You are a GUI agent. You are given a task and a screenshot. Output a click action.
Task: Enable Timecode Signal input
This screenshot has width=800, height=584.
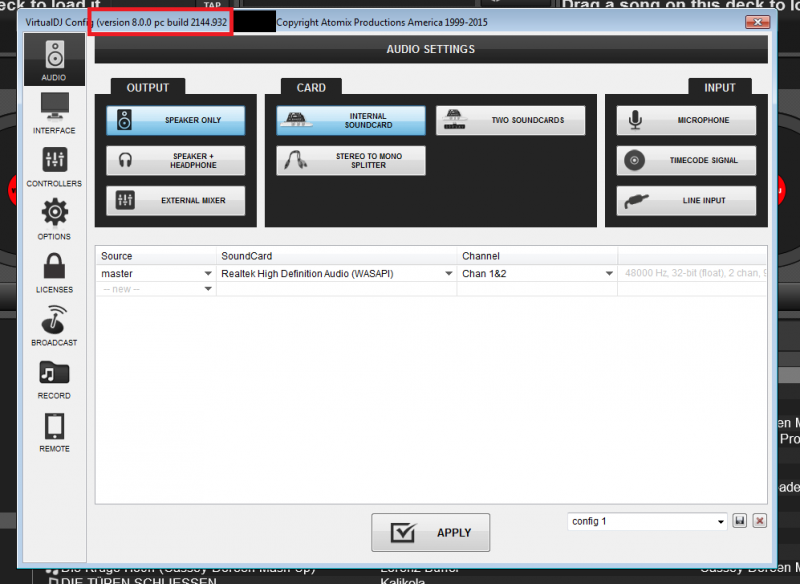pyautogui.click(x=686, y=161)
